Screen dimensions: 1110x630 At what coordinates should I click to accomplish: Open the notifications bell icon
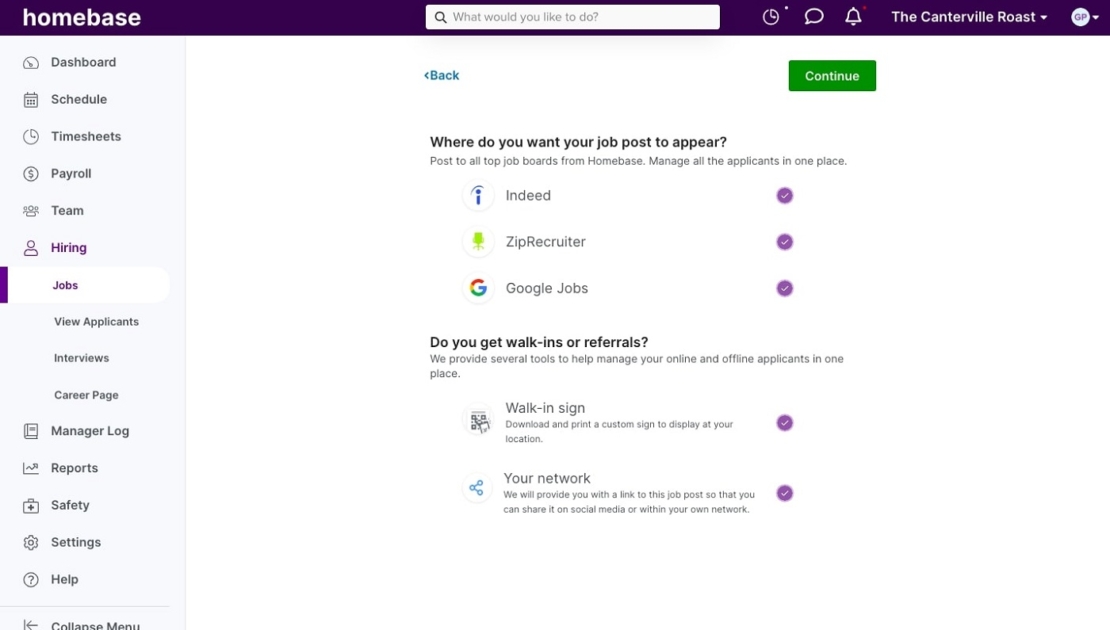pyautogui.click(x=853, y=16)
